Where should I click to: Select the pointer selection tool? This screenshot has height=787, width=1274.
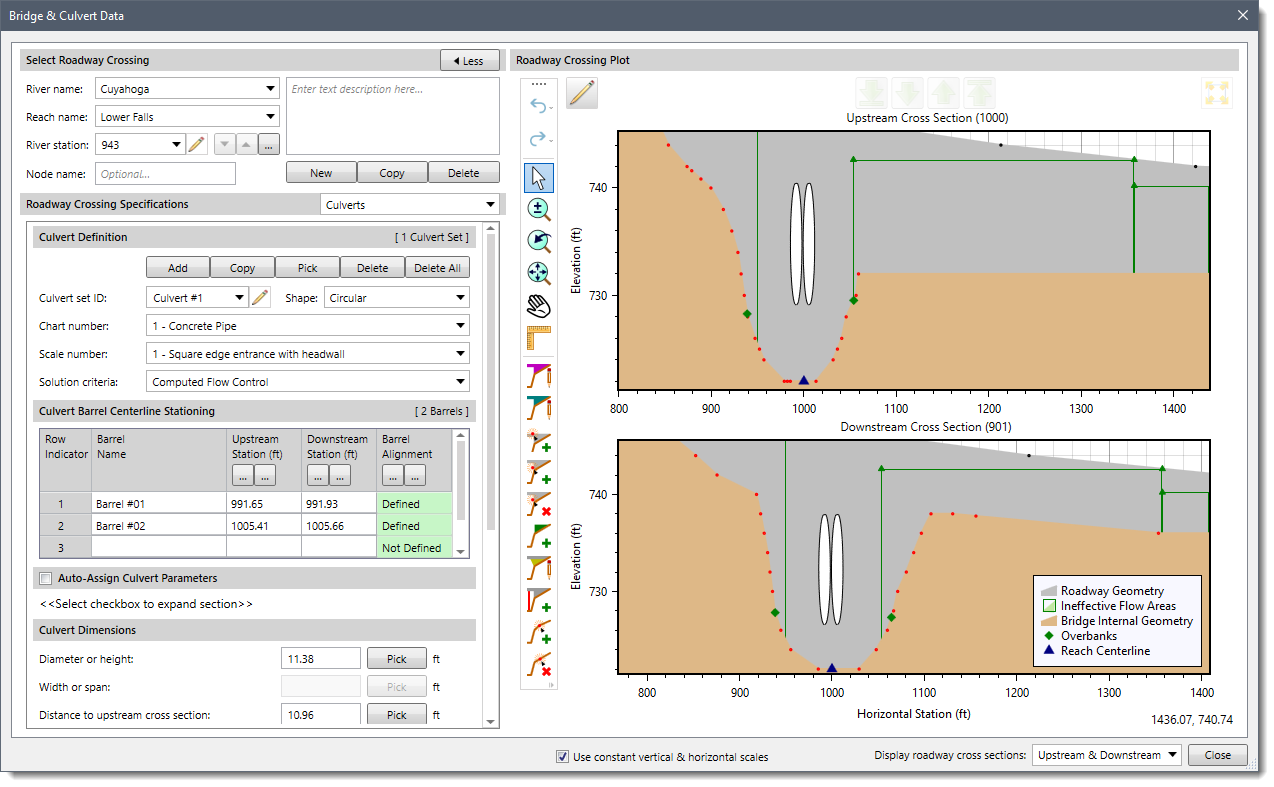pos(538,177)
